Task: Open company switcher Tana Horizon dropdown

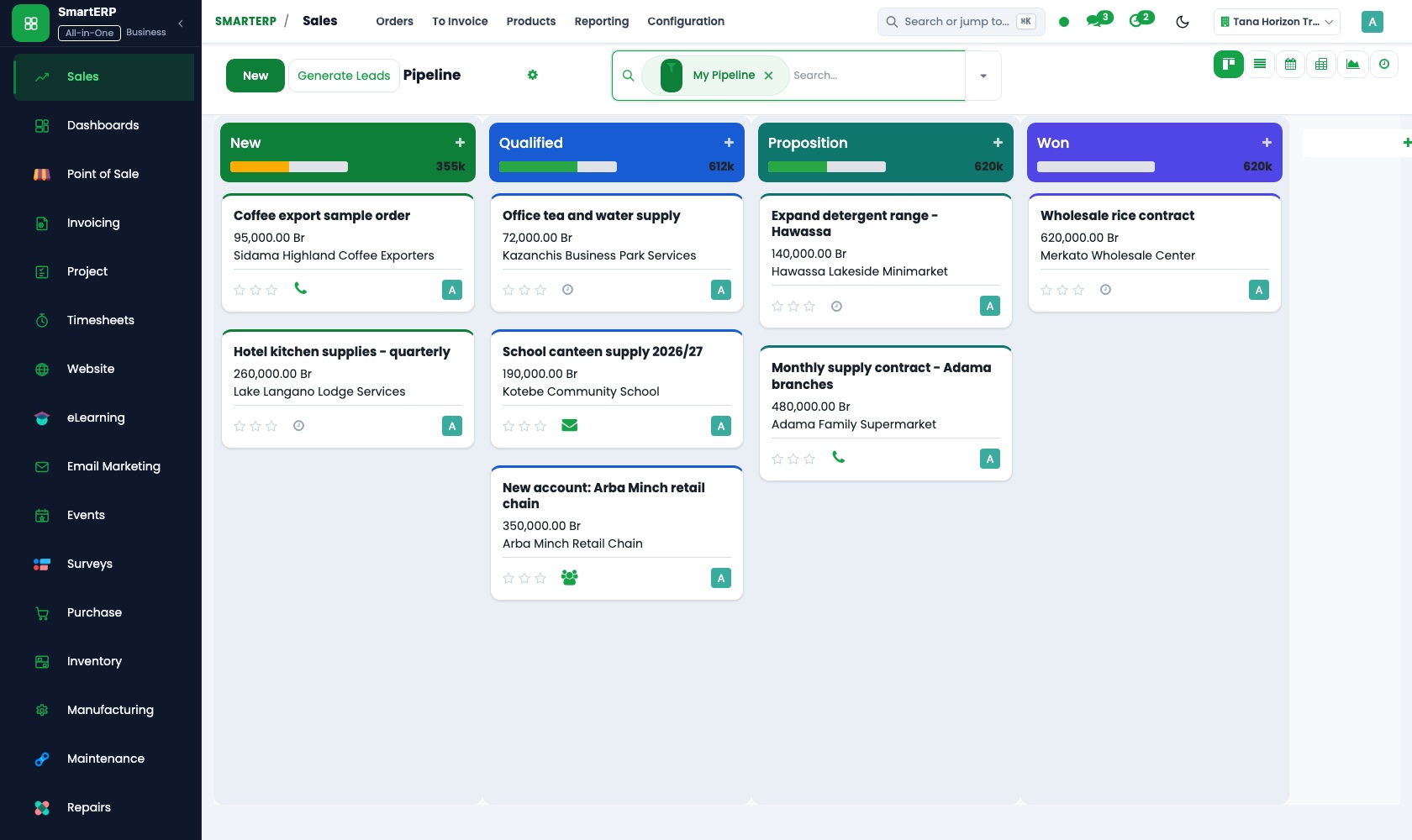Action: [1277, 22]
